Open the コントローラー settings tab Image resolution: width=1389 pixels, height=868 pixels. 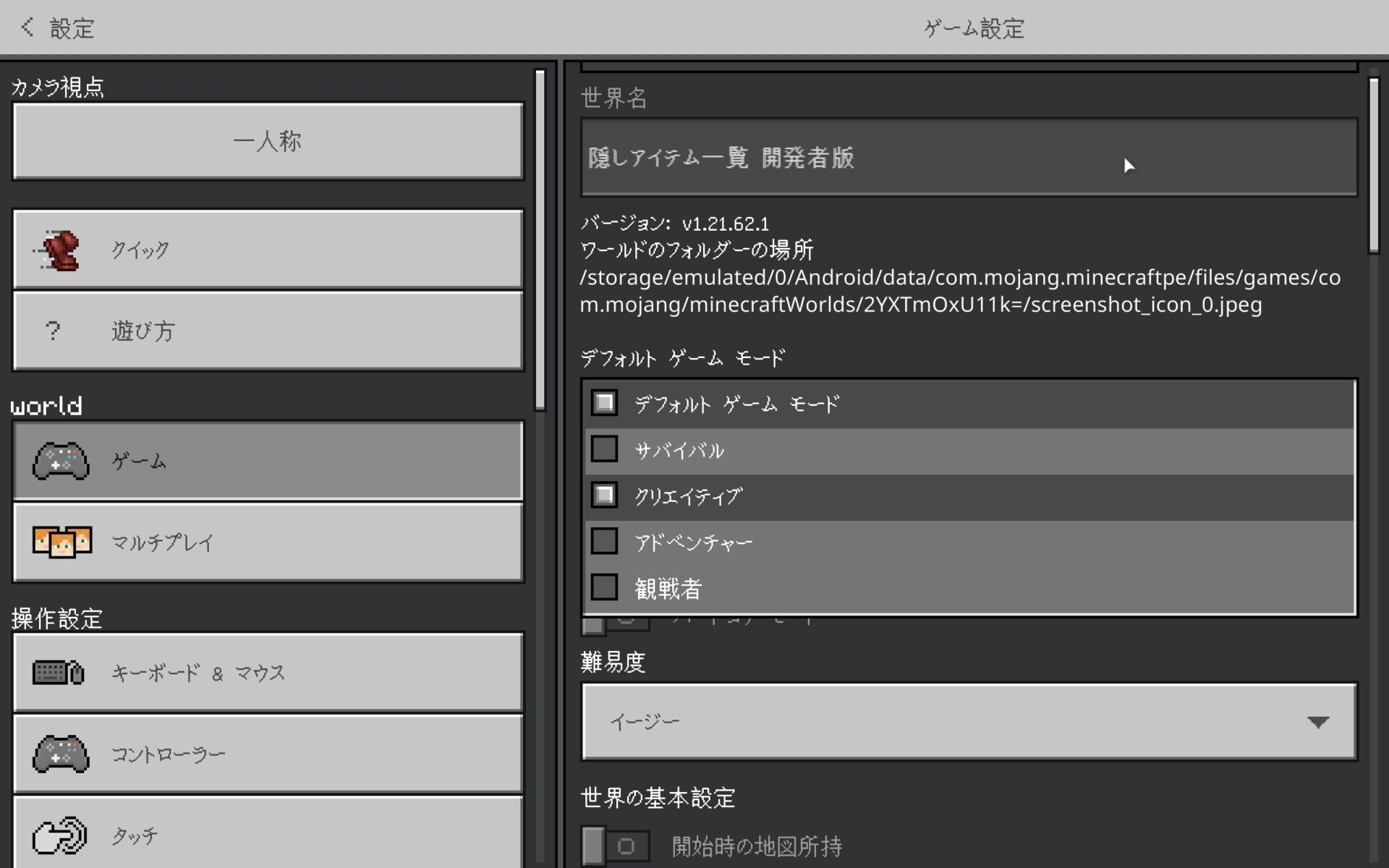click(268, 754)
